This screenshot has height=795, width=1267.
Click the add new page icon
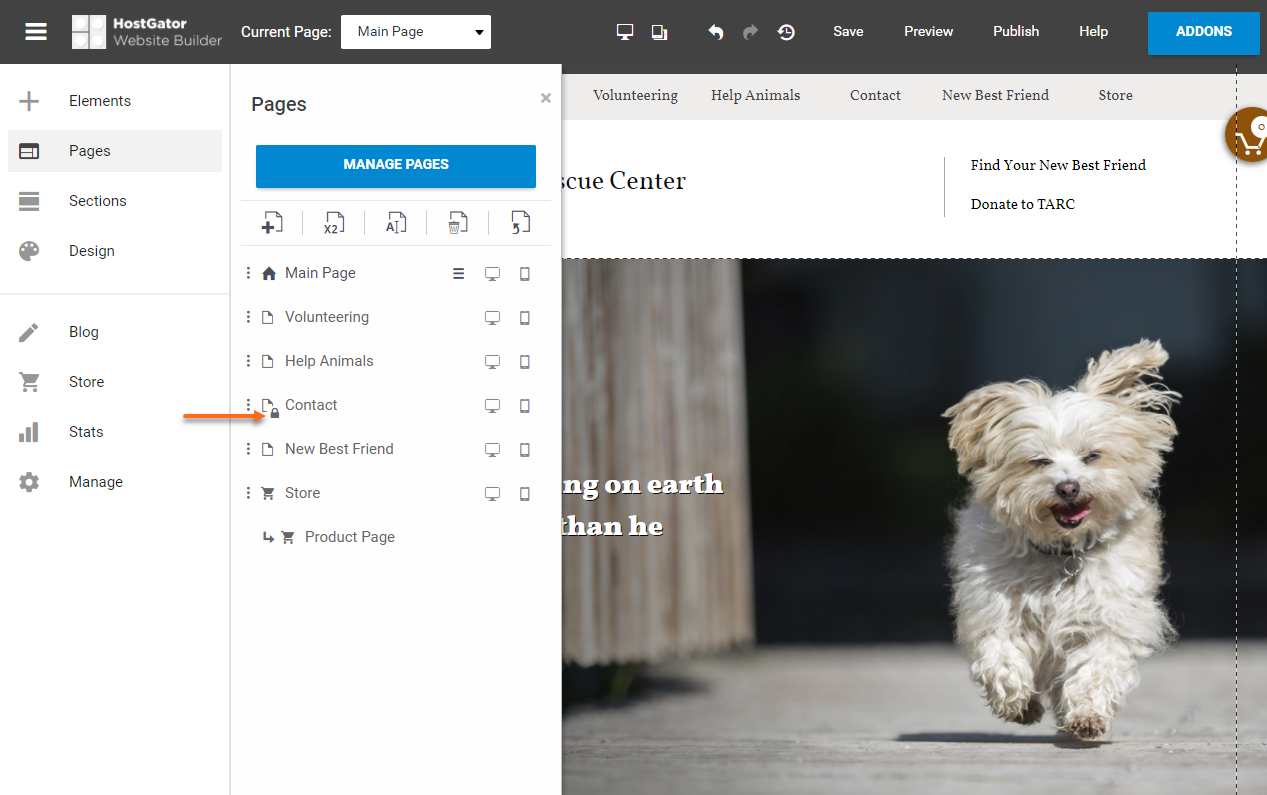272,223
